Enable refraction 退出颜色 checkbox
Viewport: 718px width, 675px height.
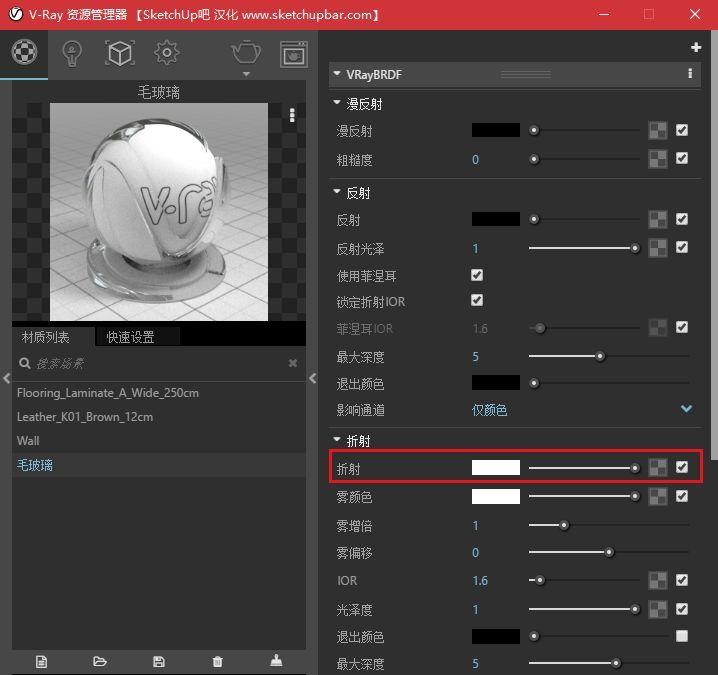(682, 636)
